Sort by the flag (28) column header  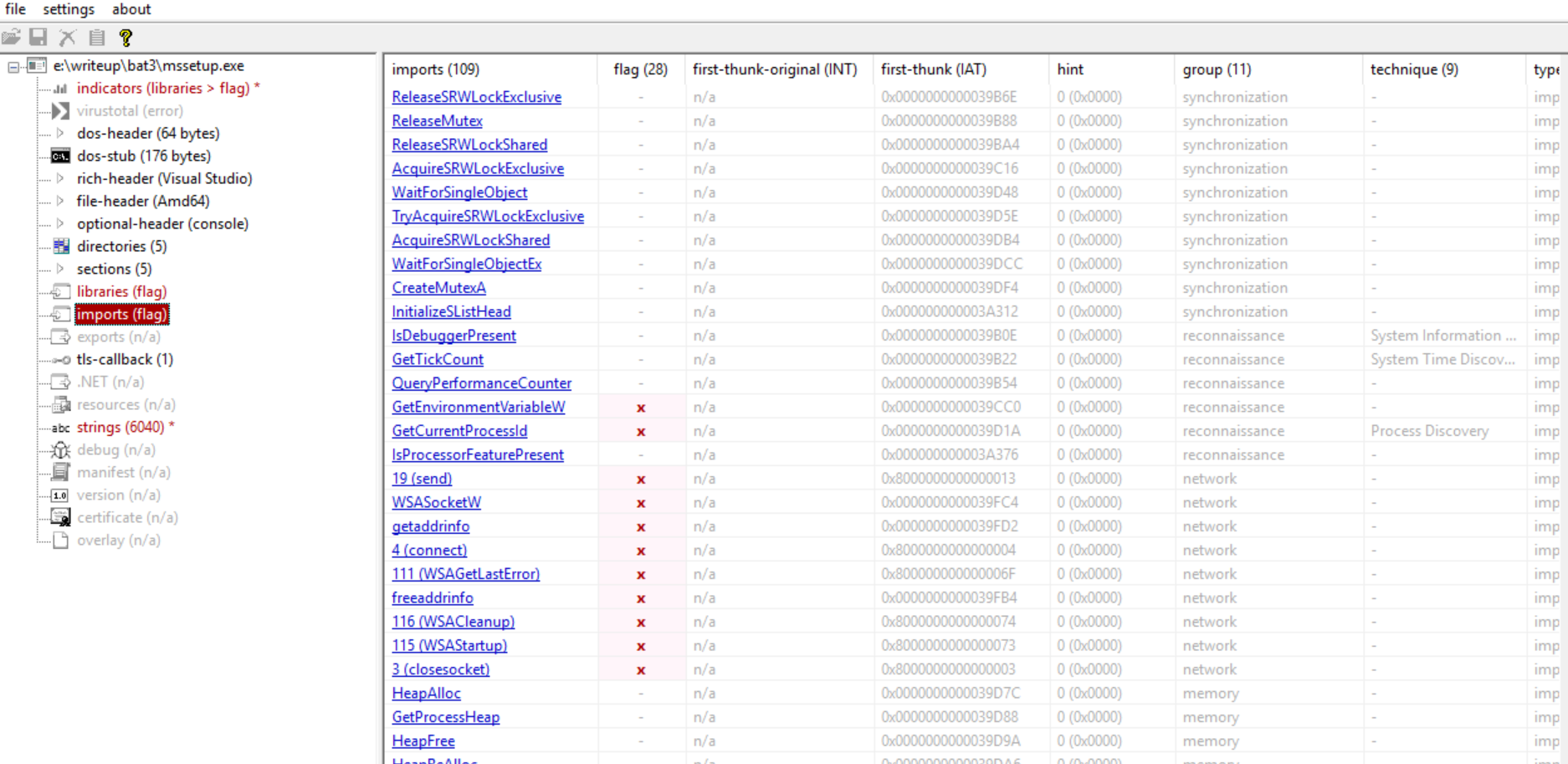point(640,69)
